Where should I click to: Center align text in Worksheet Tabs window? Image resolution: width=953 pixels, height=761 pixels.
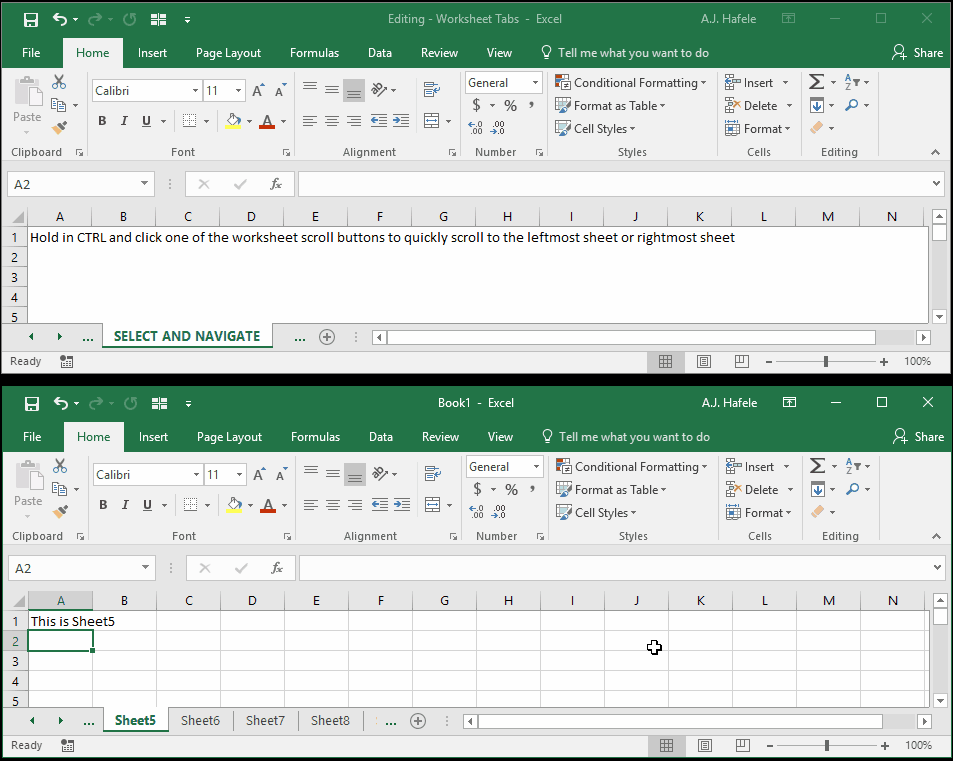331,120
